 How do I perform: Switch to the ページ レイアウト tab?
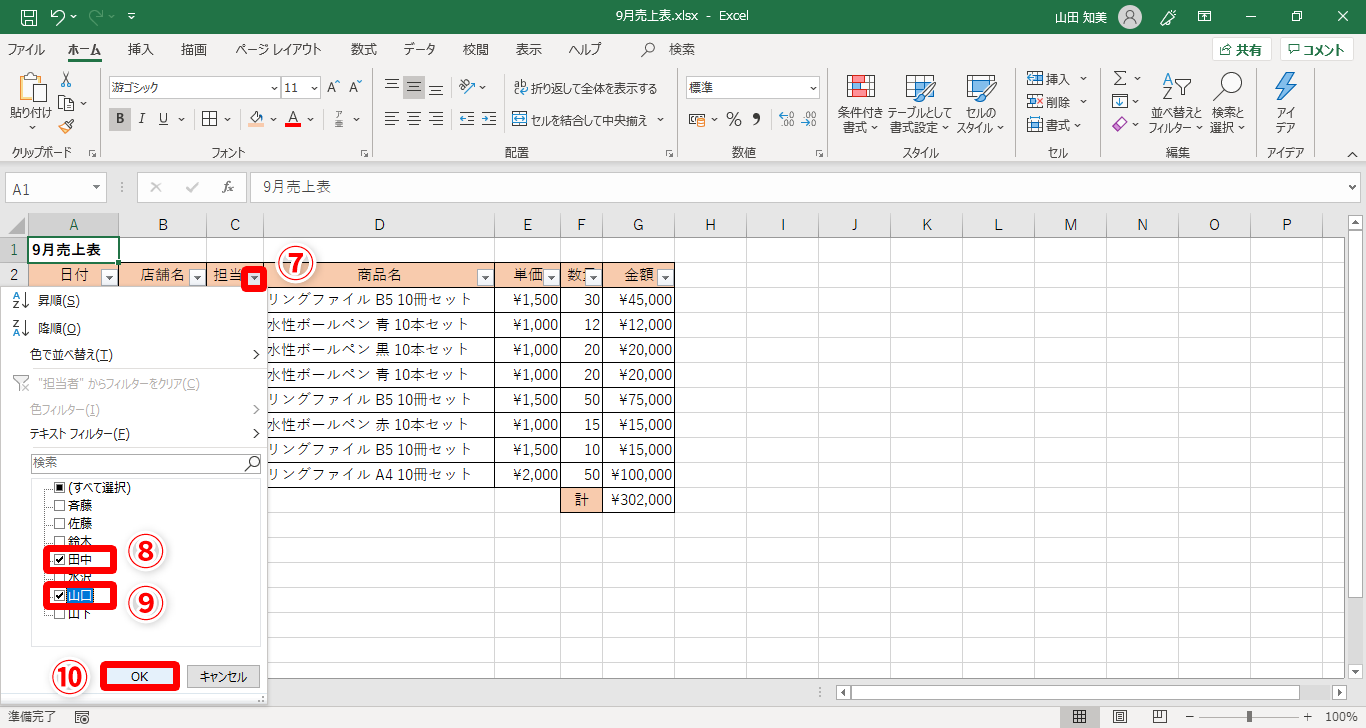tap(279, 49)
